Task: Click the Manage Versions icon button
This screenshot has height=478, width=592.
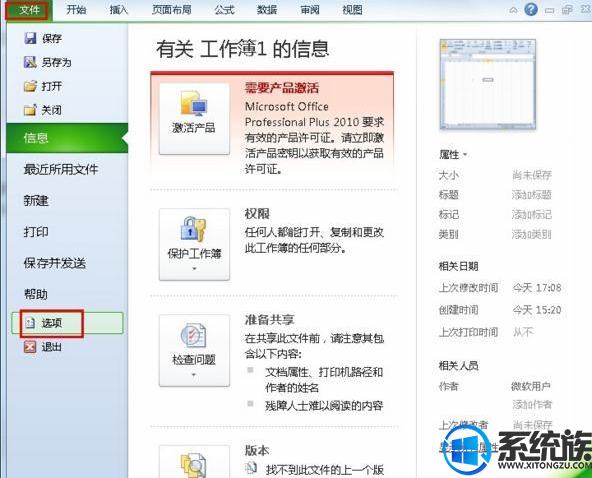Action: click(x=194, y=462)
